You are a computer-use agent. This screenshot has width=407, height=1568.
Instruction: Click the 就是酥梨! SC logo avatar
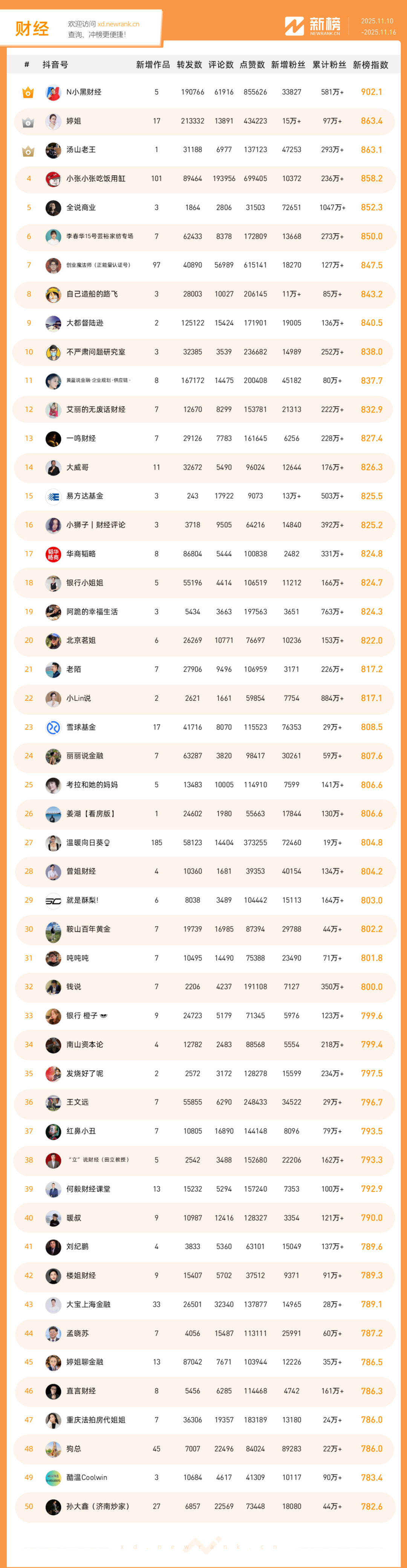coord(53,900)
